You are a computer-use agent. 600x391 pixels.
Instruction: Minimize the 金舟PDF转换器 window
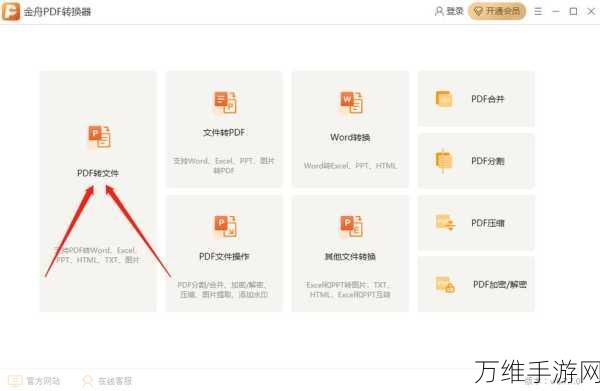point(556,11)
